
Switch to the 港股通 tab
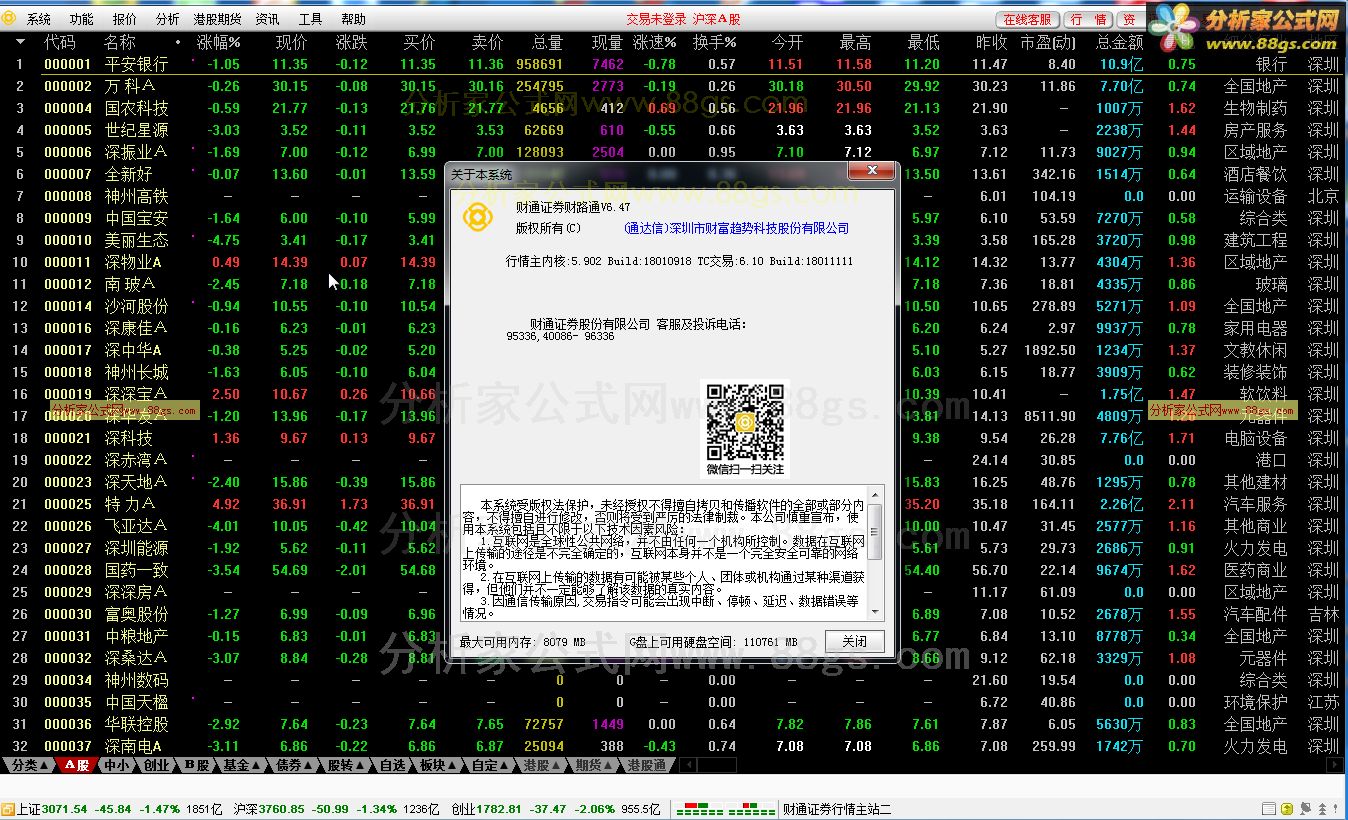646,765
